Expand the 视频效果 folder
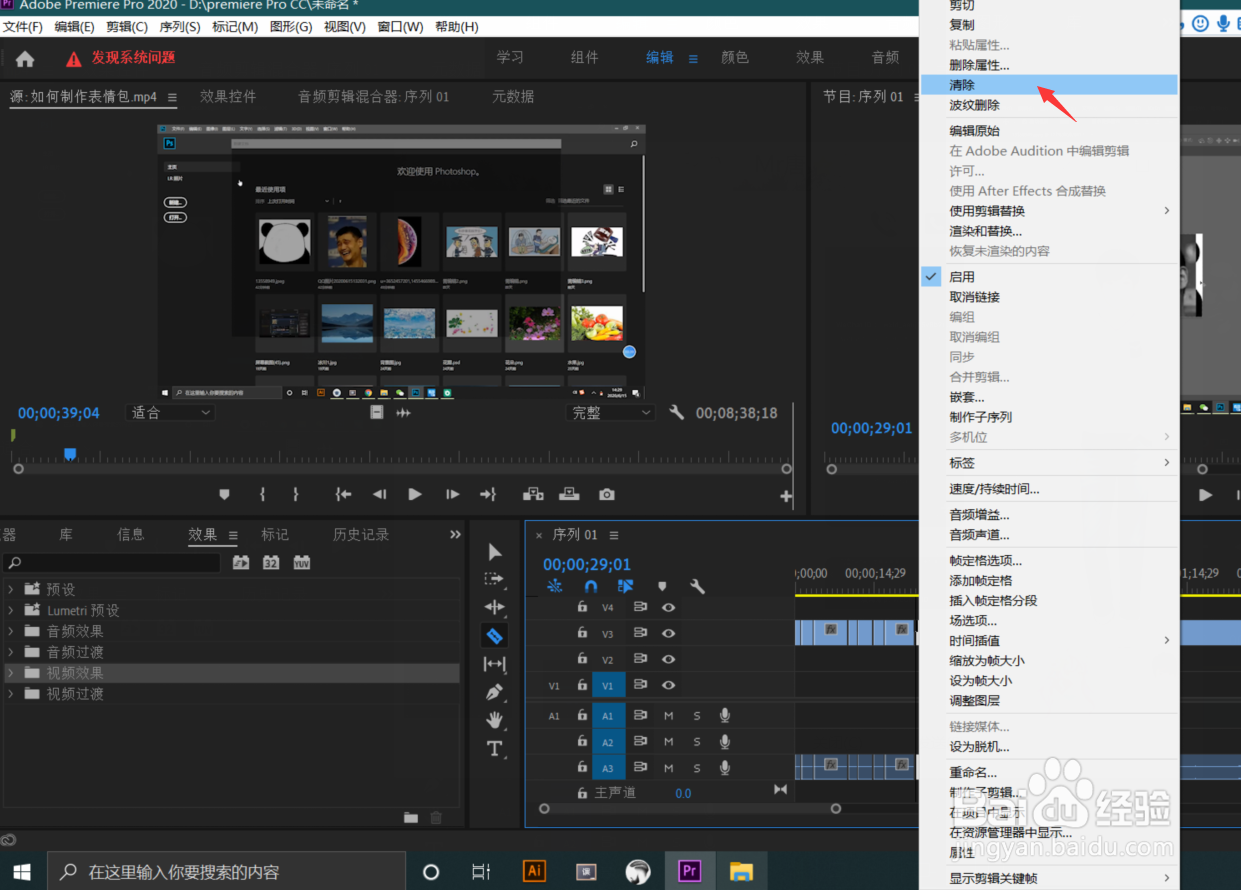Screen dimensions: 1241x890 pyautogui.click(x=11, y=673)
